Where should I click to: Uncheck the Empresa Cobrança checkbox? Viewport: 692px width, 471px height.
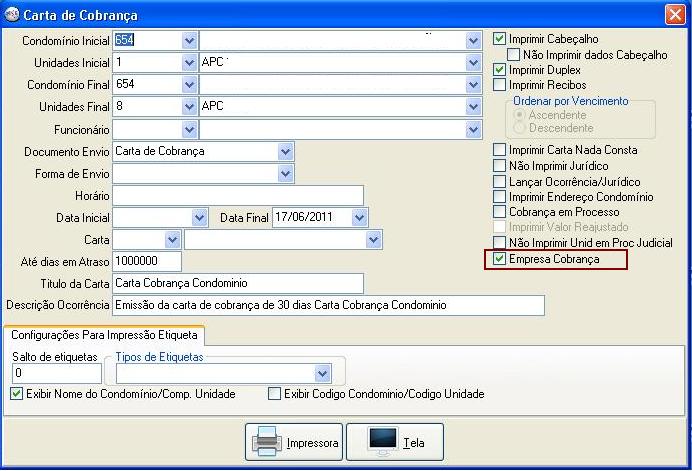point(500,259)
